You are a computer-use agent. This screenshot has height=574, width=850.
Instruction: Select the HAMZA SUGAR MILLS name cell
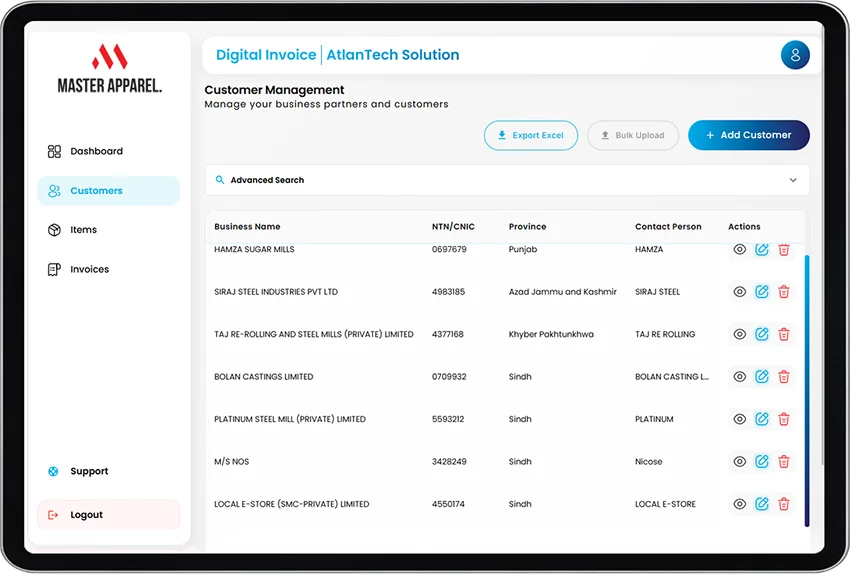coord(254,249)
